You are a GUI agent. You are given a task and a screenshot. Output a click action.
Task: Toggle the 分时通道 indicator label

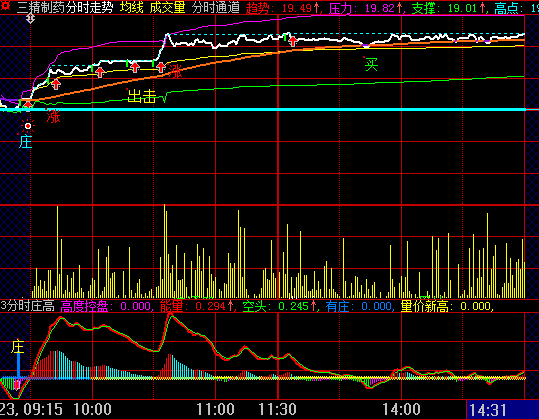pyautogui.click(x=216, y=7)
